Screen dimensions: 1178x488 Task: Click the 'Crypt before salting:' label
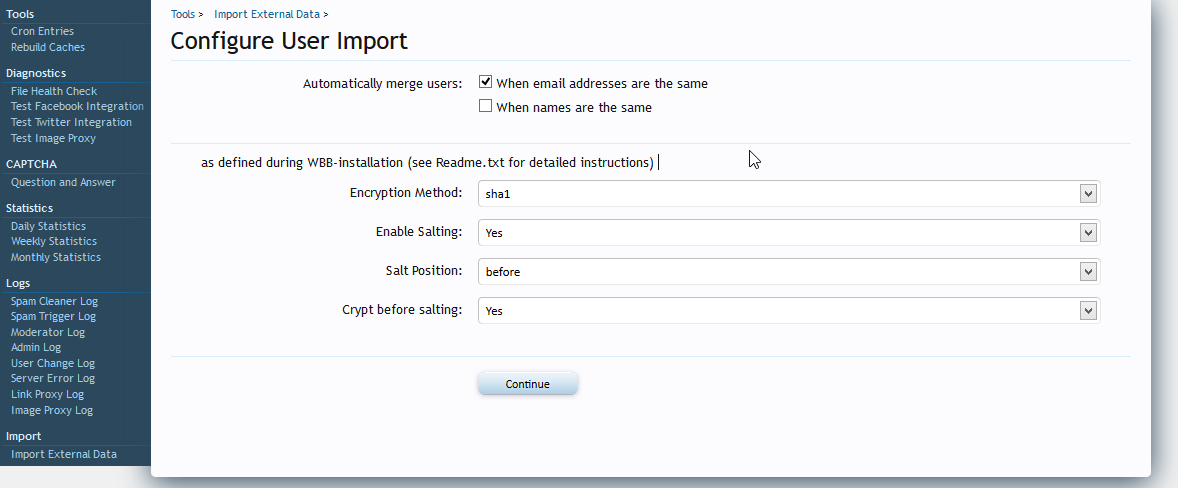[402, 310]
